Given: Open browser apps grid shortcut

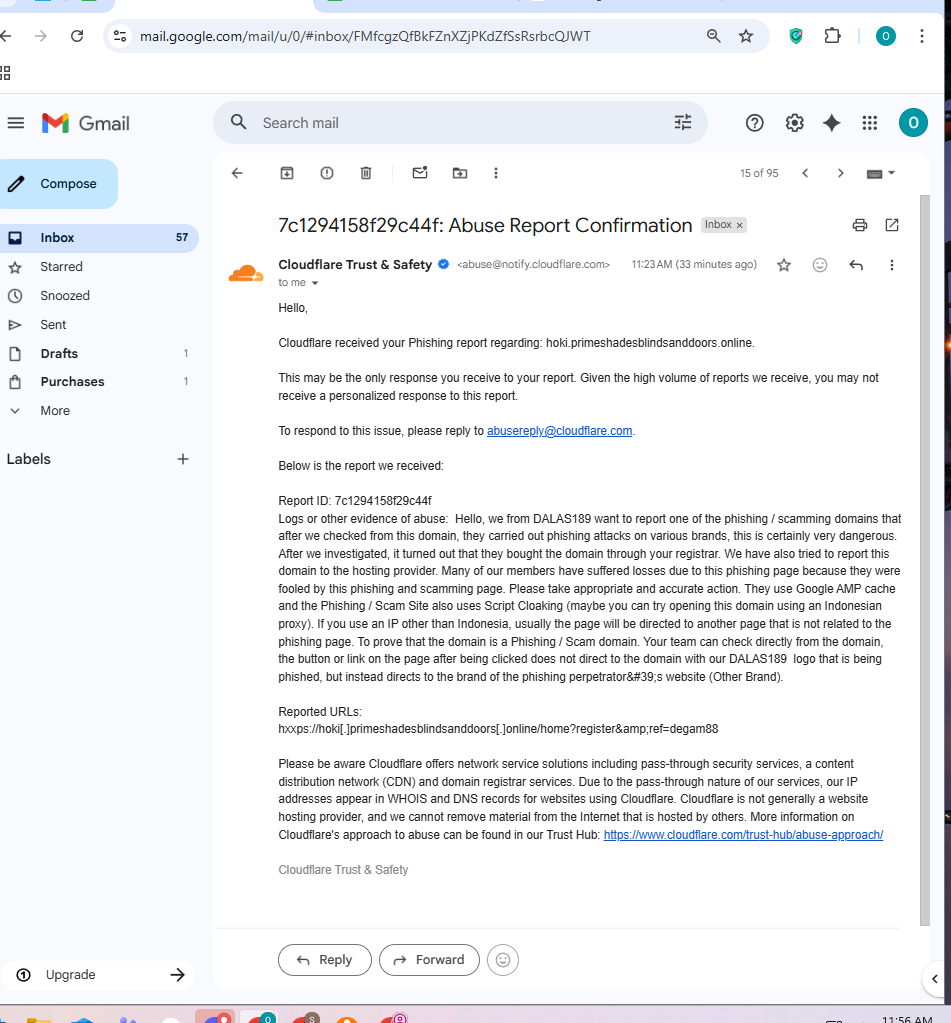Looking at the screenshot, I should click(x=5, y=73).
